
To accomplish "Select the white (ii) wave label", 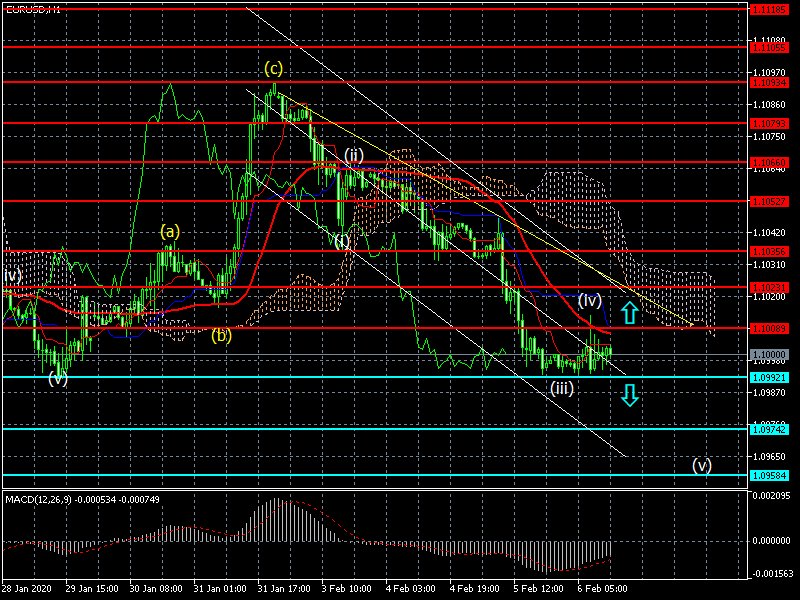I will [x=353, y=155].
